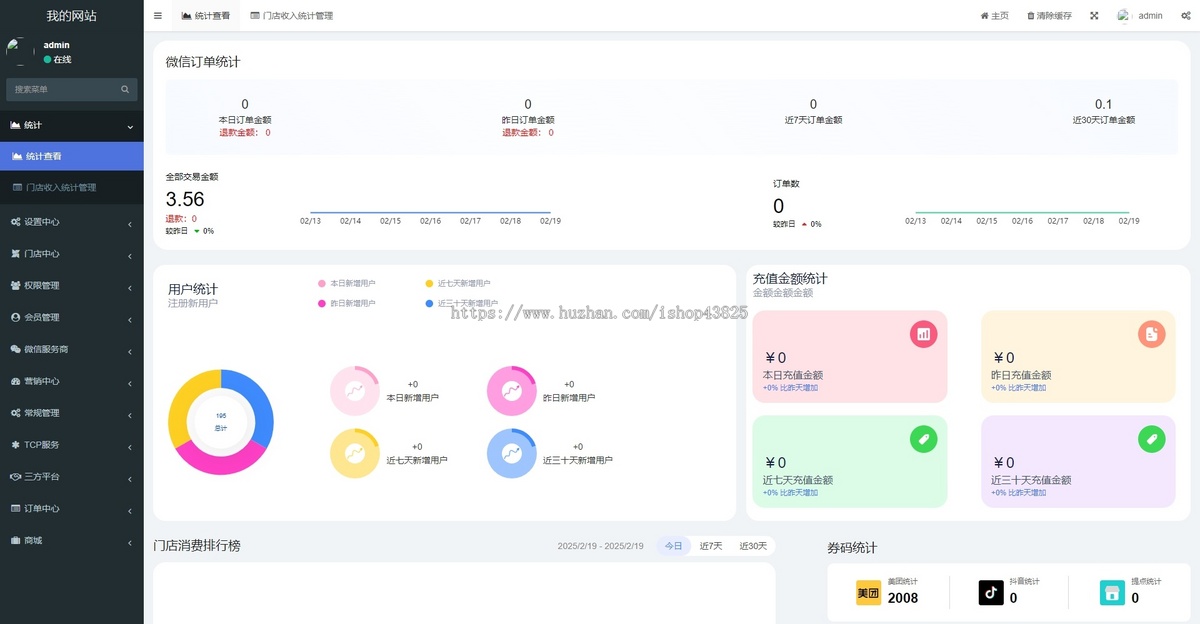Expand the 营销中心 menu
The height and width of the screenshot is (624, 1200).
pyautogui.click(x=72, y=382)
